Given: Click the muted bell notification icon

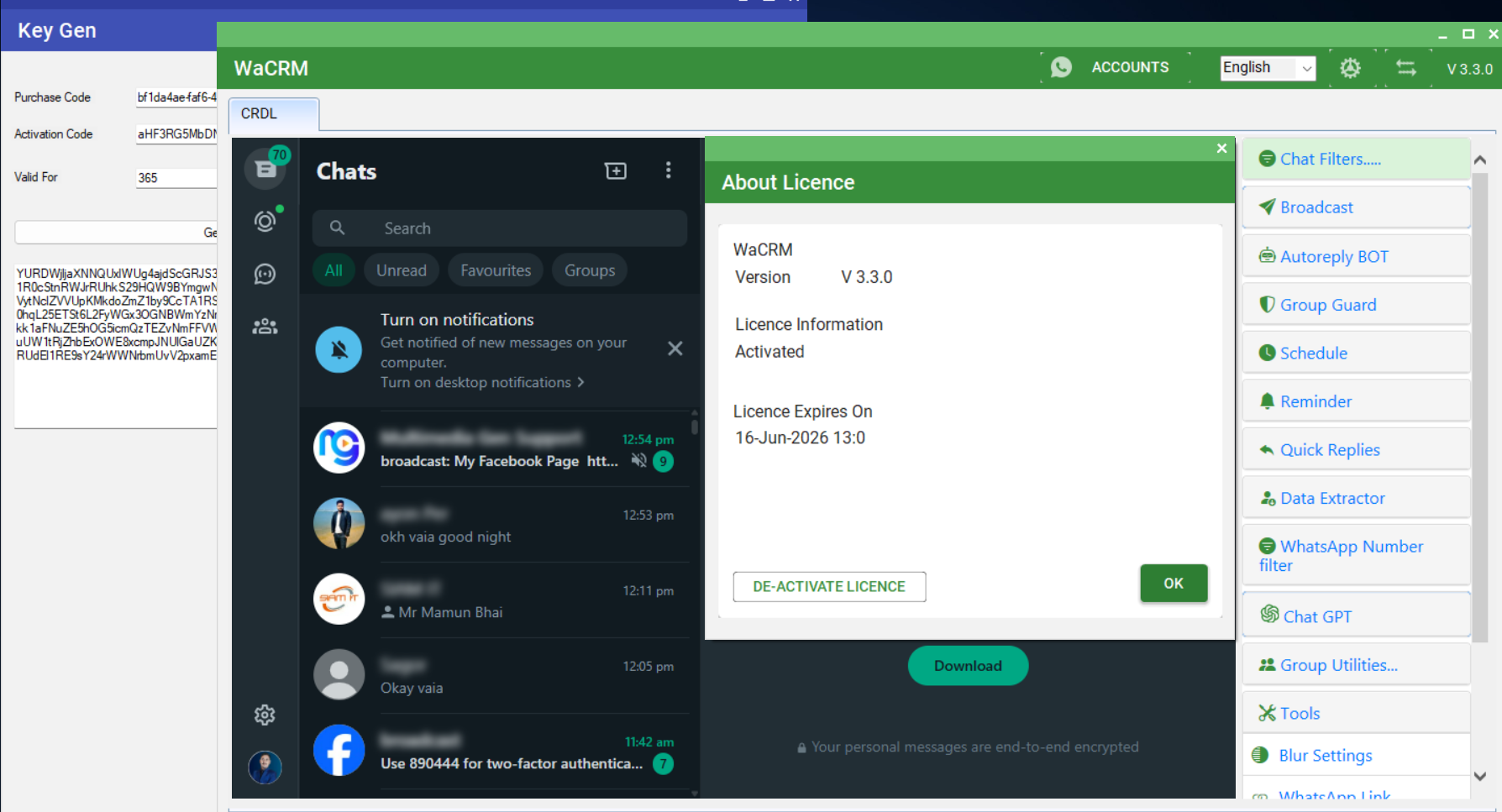Looking at the screenshot, I should pyautogui.click(x=339, y=349).
